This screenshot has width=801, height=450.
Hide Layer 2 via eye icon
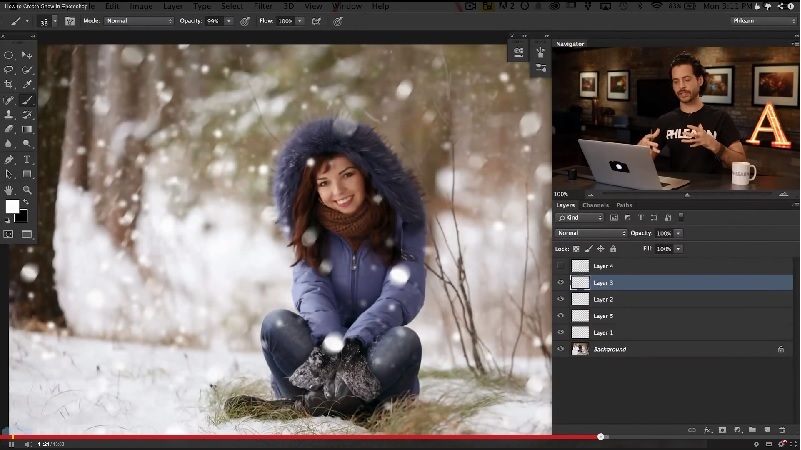(x=561, y=299)
